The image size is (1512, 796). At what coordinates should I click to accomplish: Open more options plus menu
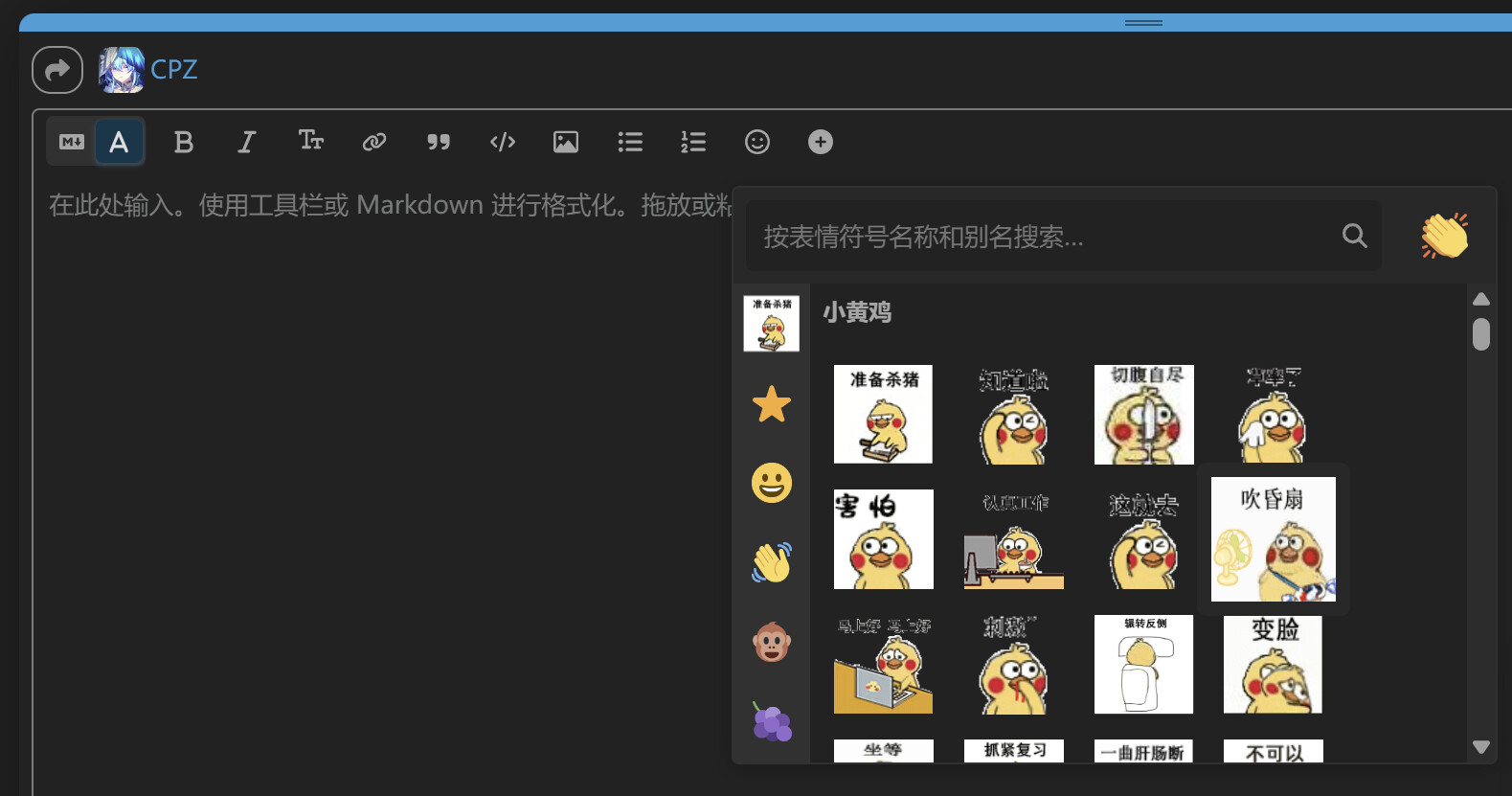821,143
